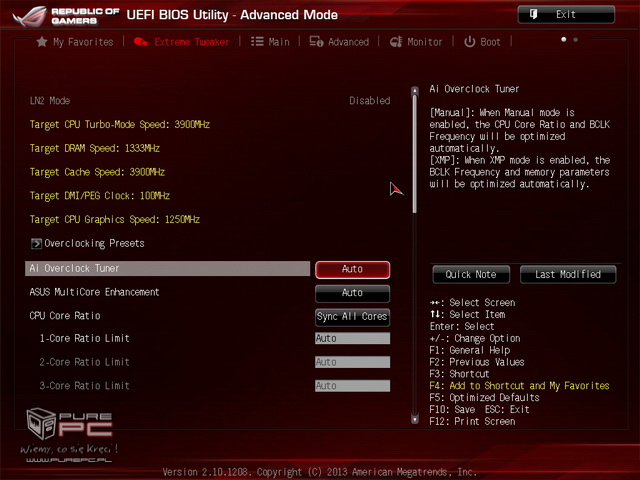
Task: Click Target CPU Graphics Speed text
Action: 115,220
